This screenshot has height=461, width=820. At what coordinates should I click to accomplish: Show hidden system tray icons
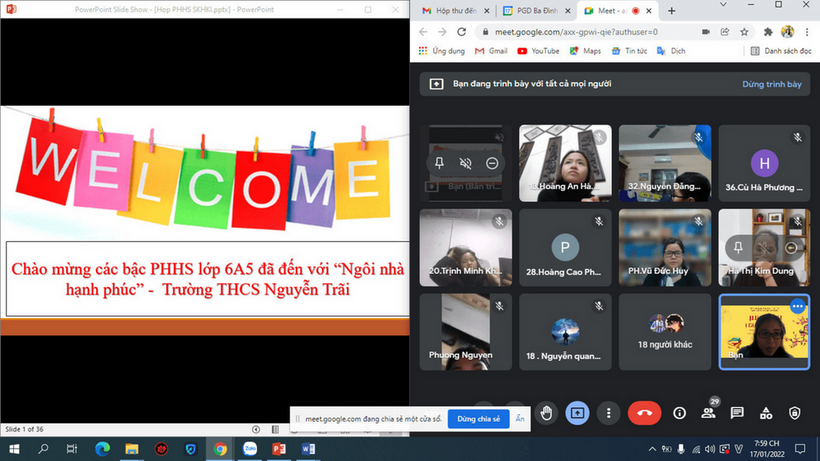click(652, 449)
